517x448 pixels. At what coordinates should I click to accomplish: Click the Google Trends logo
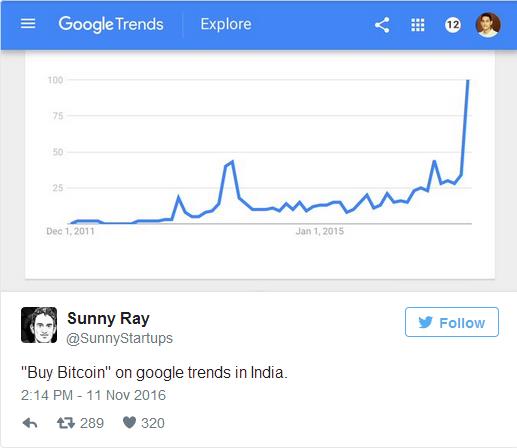pos(111,24)
